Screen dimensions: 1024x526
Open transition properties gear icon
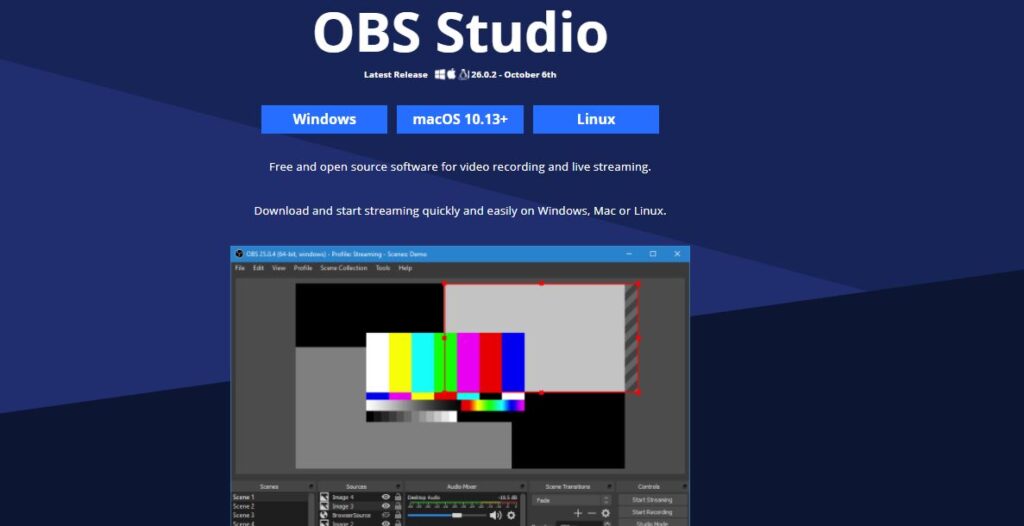pos(605,513)
